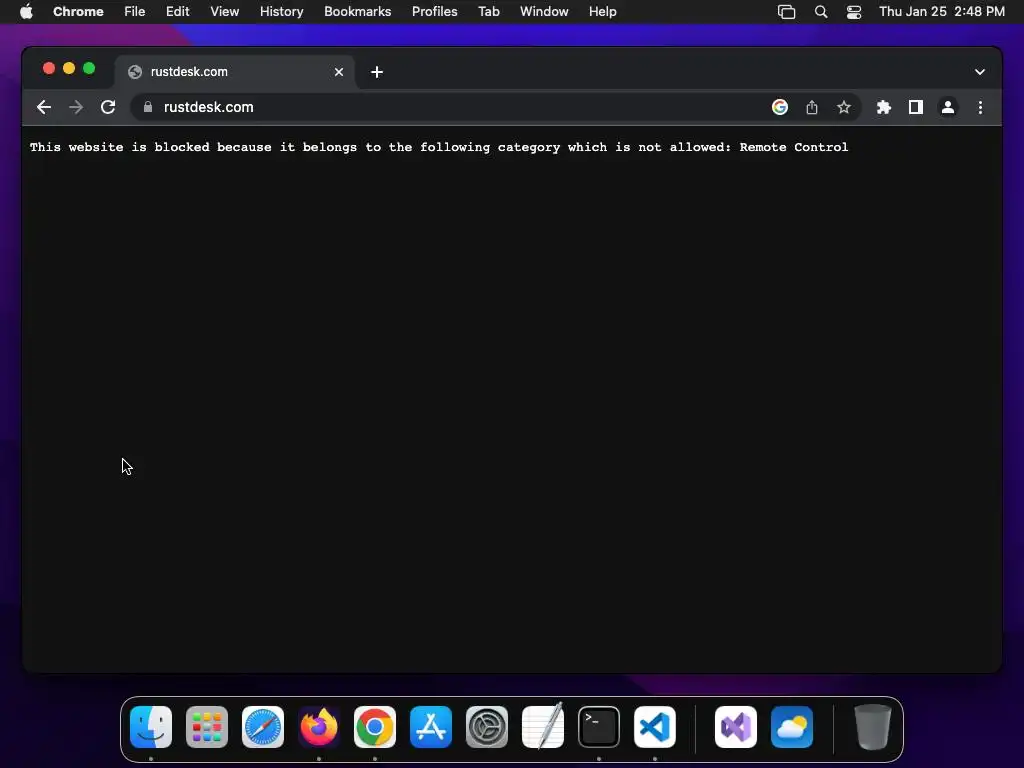Open the Tab menu
Viewport: 1024px width, 768px height.
[x=488, y=12]
